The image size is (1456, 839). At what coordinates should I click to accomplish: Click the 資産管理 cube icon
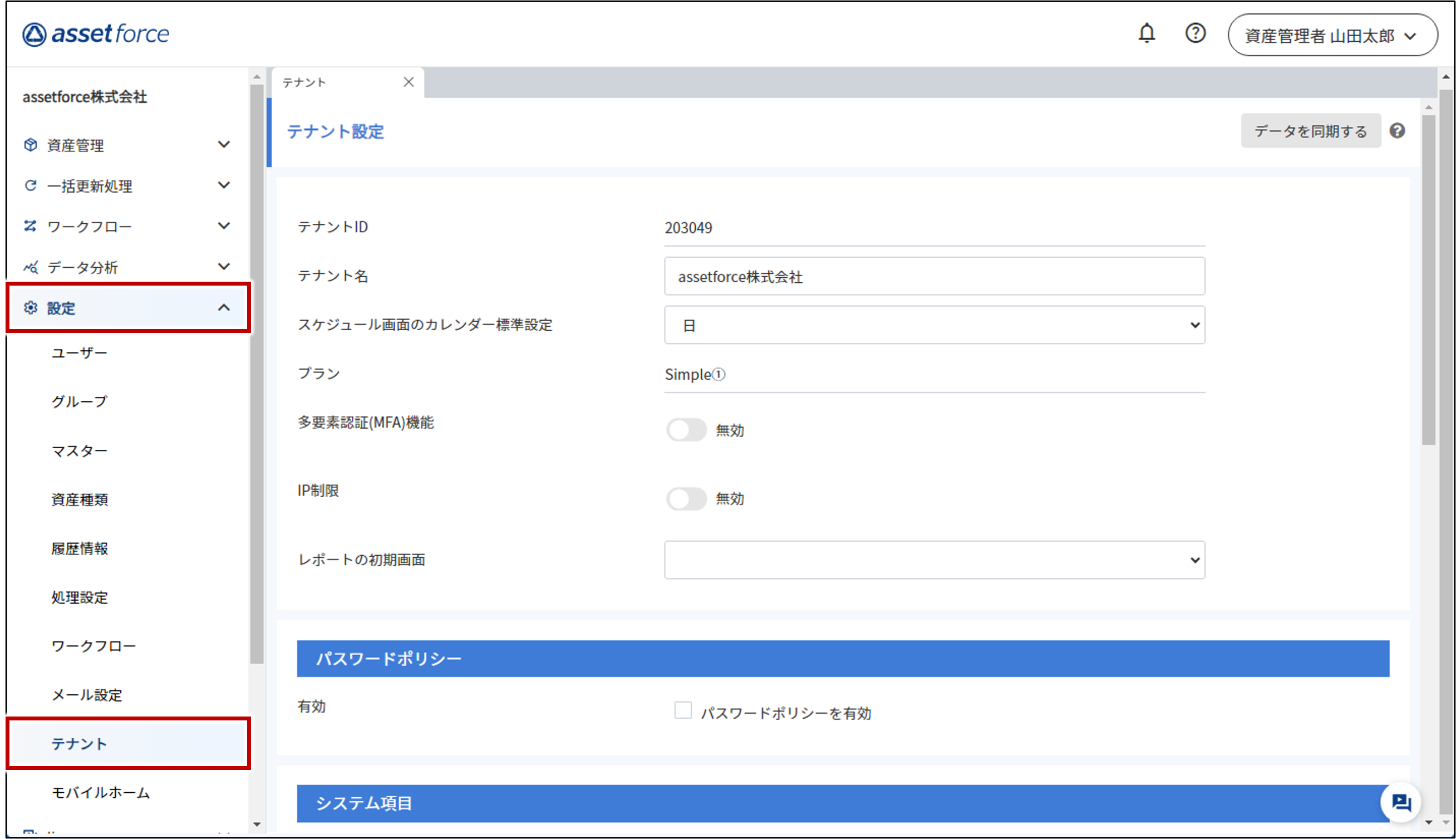click(31, 145)
